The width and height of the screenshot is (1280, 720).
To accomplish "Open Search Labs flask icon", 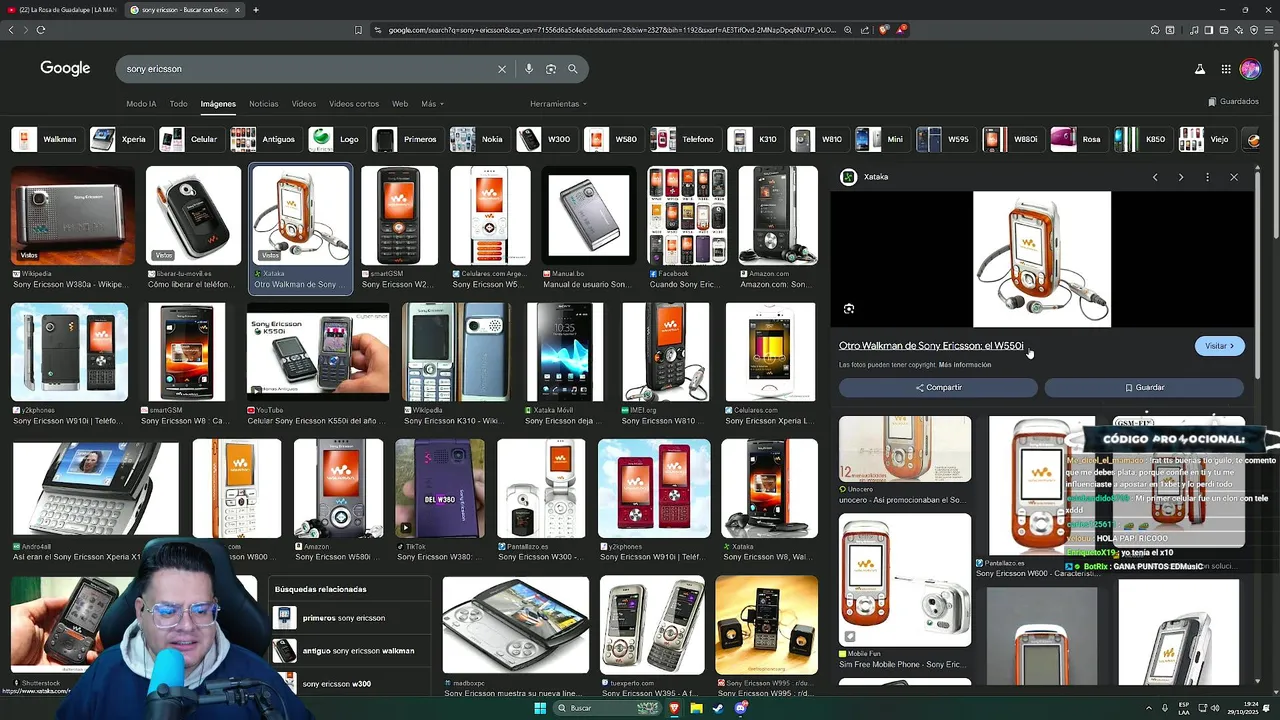I will (1200, 69).
